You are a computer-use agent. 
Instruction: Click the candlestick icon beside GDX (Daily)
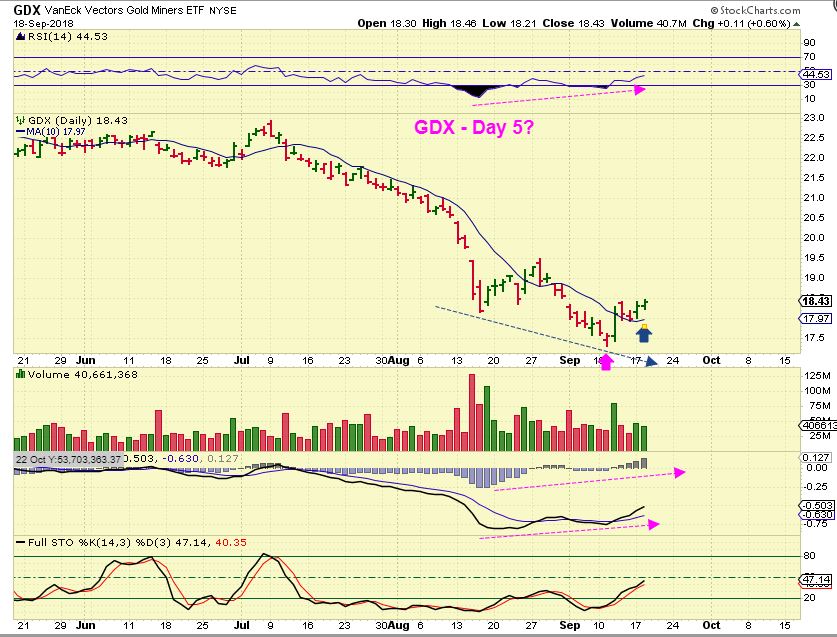21,120
